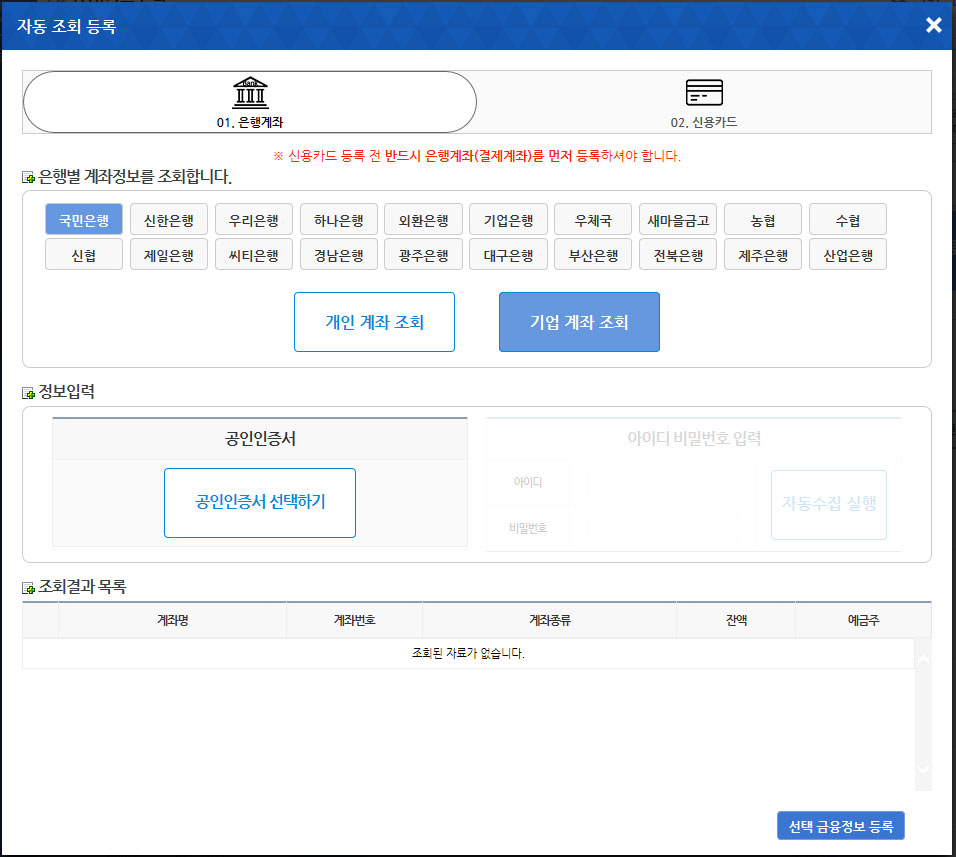
Task: Click 기업 계좌 조회 button
Action: pos(579,322)
